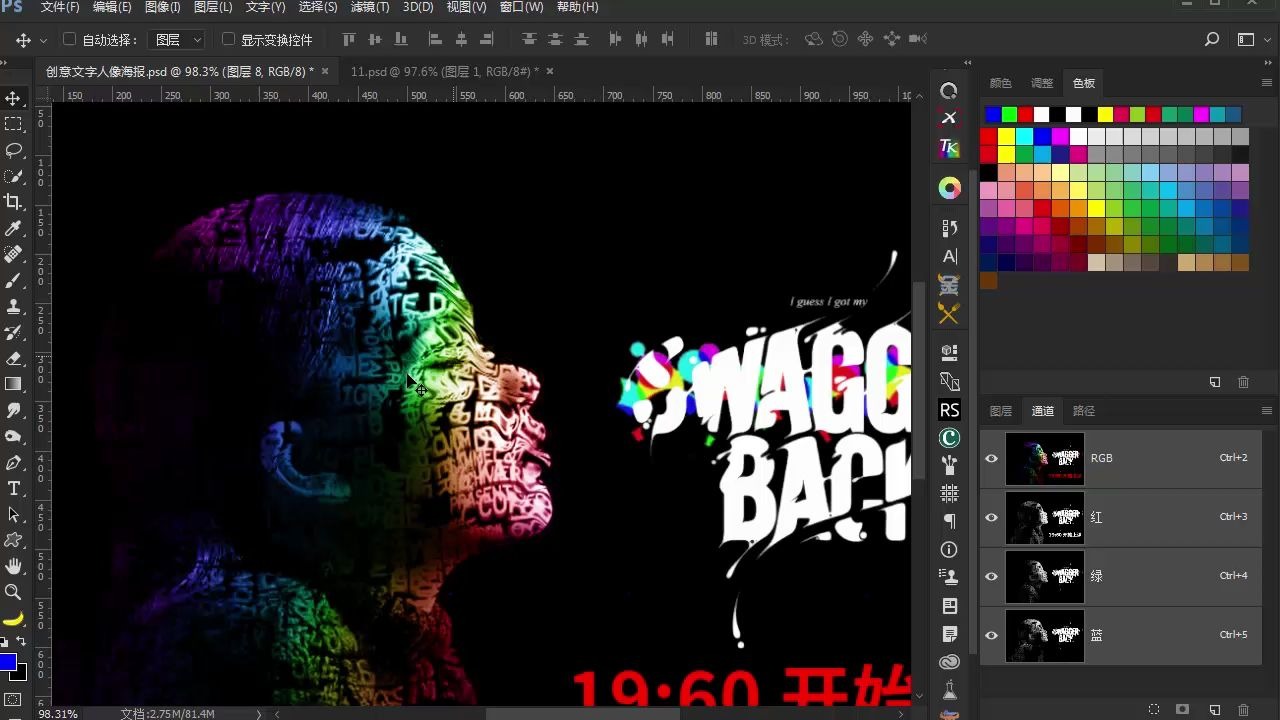
Task: Select the Hand tool
Action: click(x=14, y=566)
